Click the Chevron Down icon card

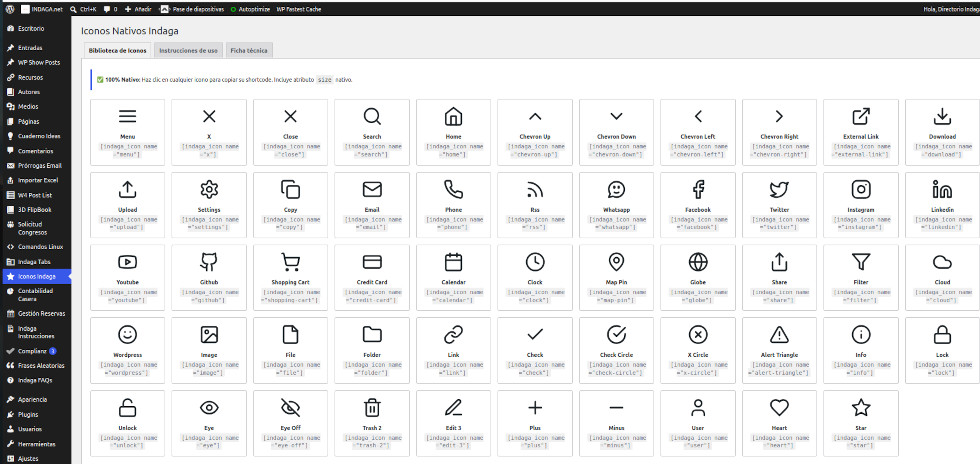click(x=616, y=131)
